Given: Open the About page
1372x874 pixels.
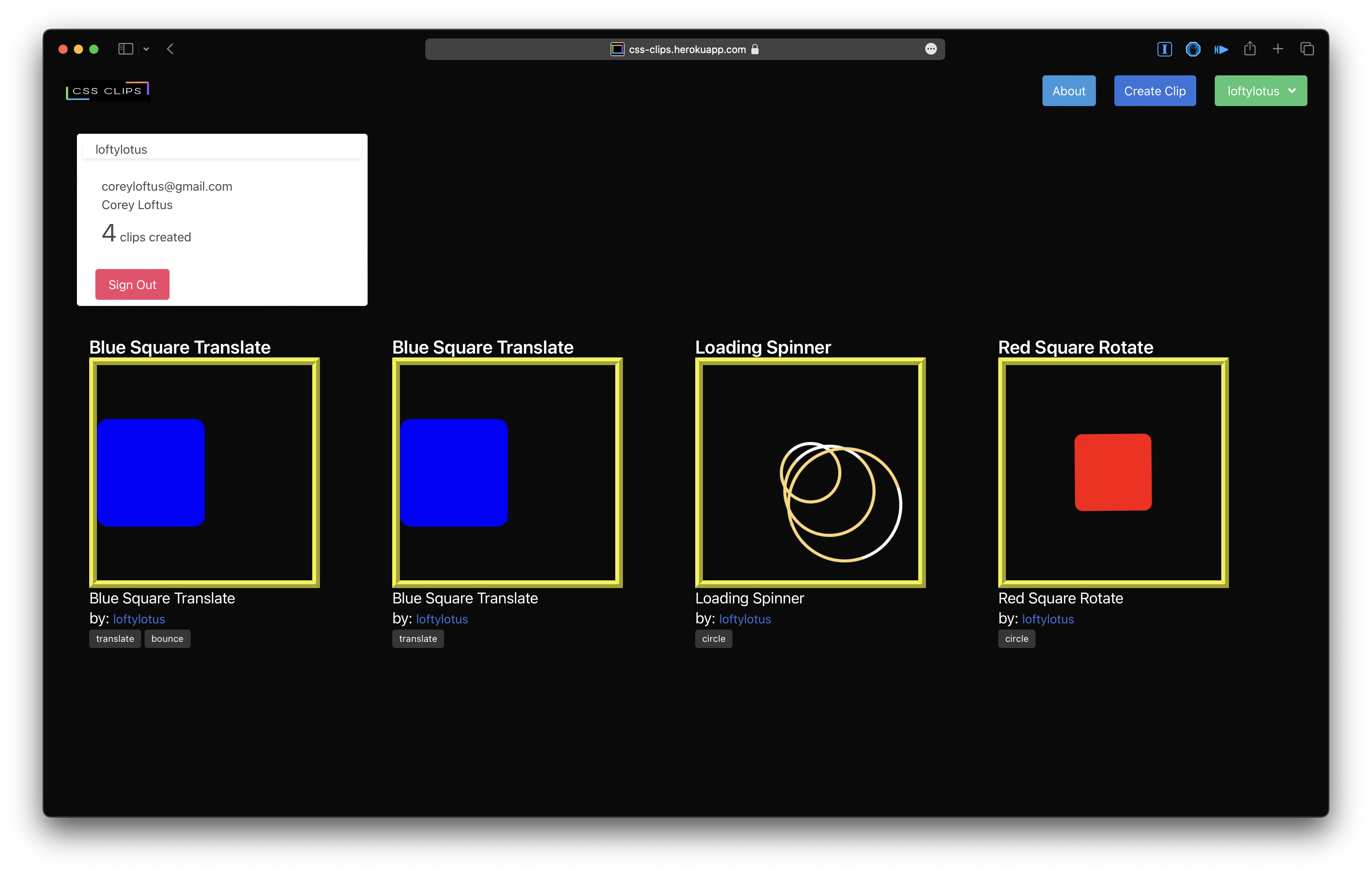Looking at the screenshot, I should point(1068,91).
